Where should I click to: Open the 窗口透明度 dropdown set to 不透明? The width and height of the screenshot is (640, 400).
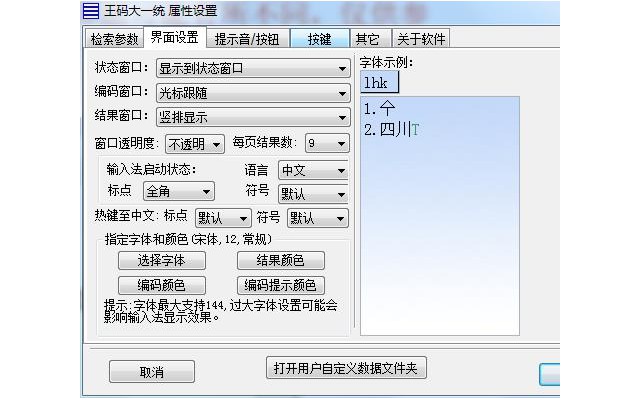(195, 144)
